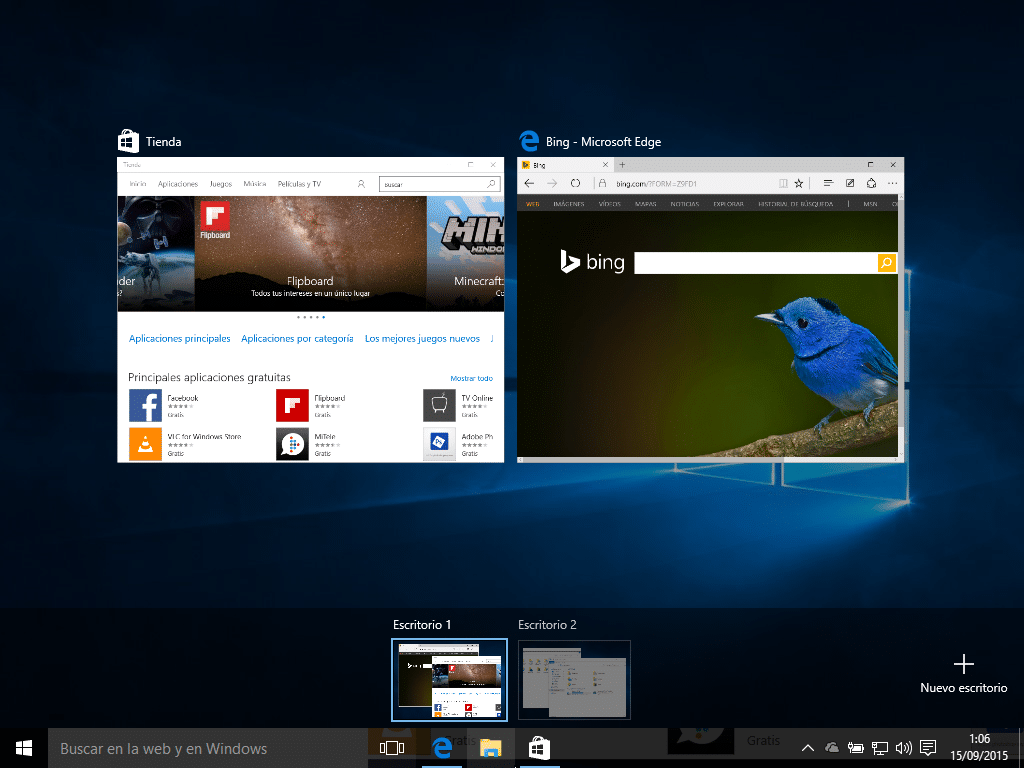1024x768 pixels.
Task: Open Aplicaciones por categoría link
Action: pos(297,338)
